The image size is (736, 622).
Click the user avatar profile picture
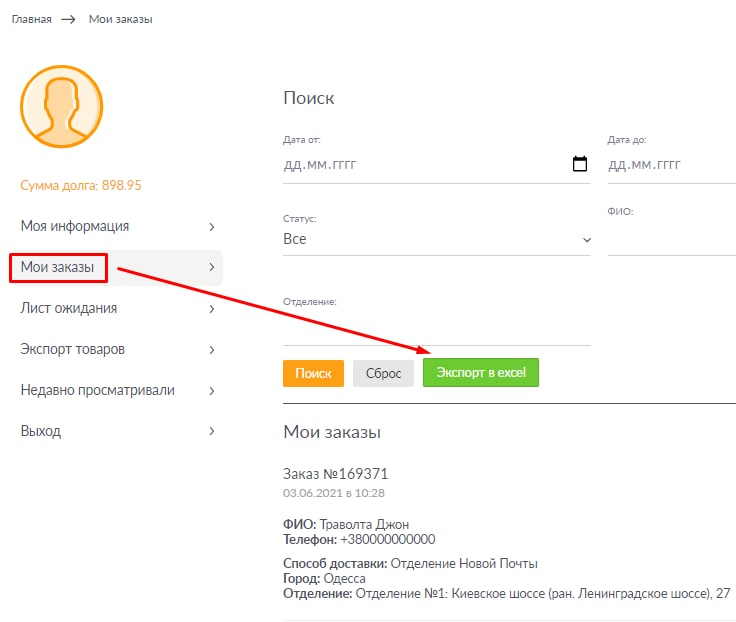click(x=62, y=107)
